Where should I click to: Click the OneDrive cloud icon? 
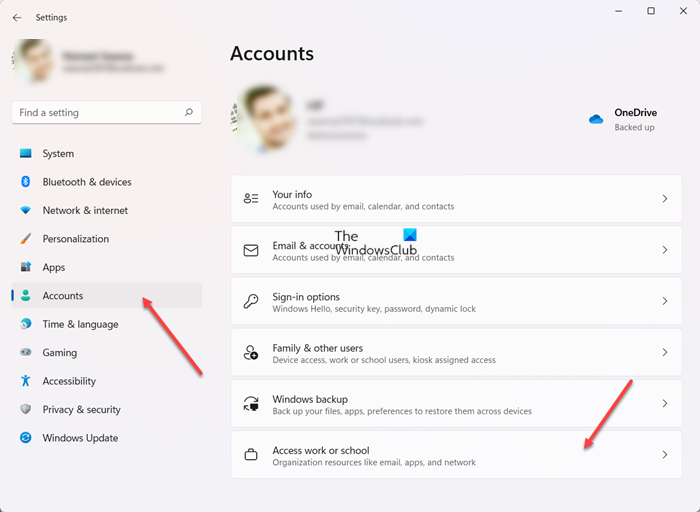pyautogui.click(x=596, y=119)
